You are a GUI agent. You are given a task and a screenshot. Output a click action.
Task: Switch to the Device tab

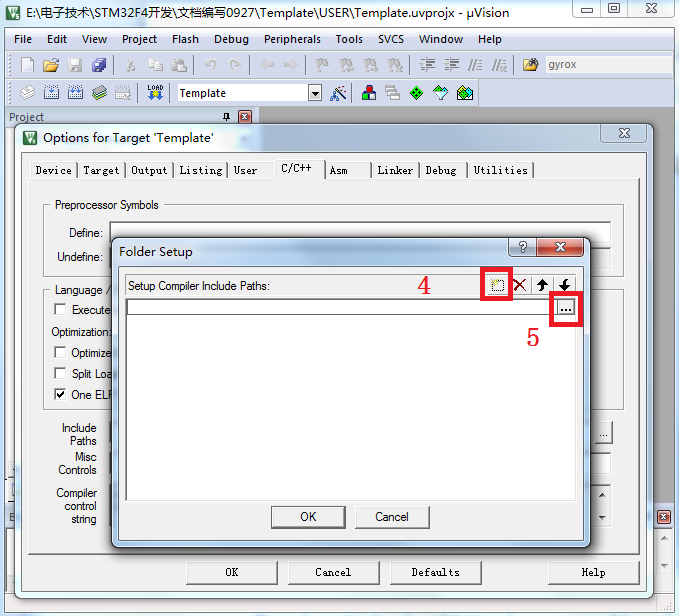coord(54,170)
